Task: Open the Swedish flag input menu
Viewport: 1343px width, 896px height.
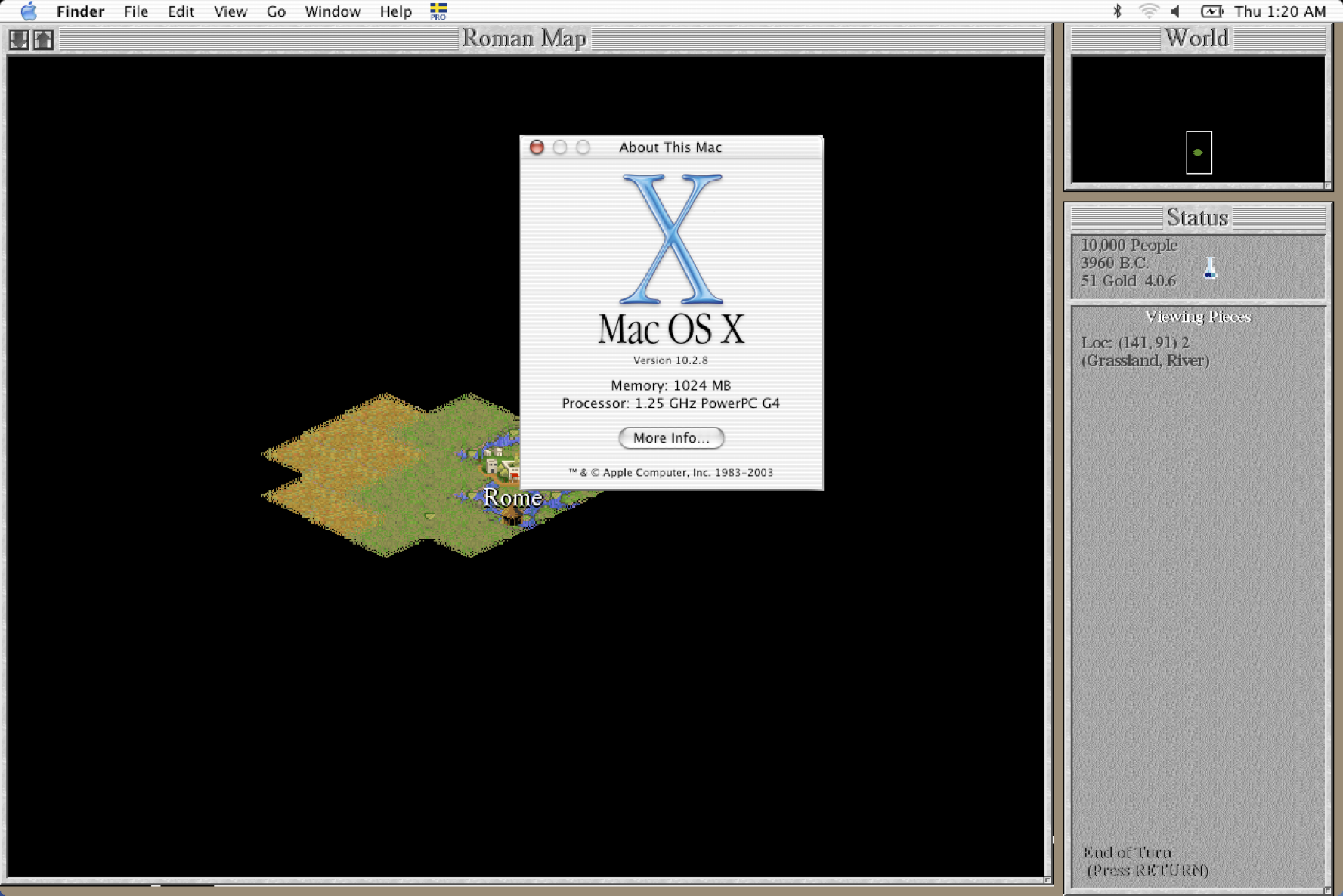Action: [438, 11]
